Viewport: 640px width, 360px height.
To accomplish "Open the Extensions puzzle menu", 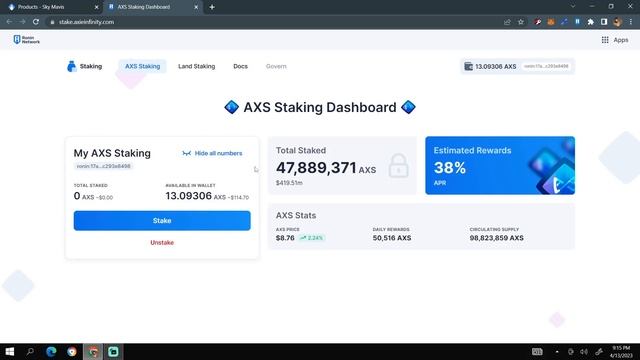I will click(x=591, y=22).
